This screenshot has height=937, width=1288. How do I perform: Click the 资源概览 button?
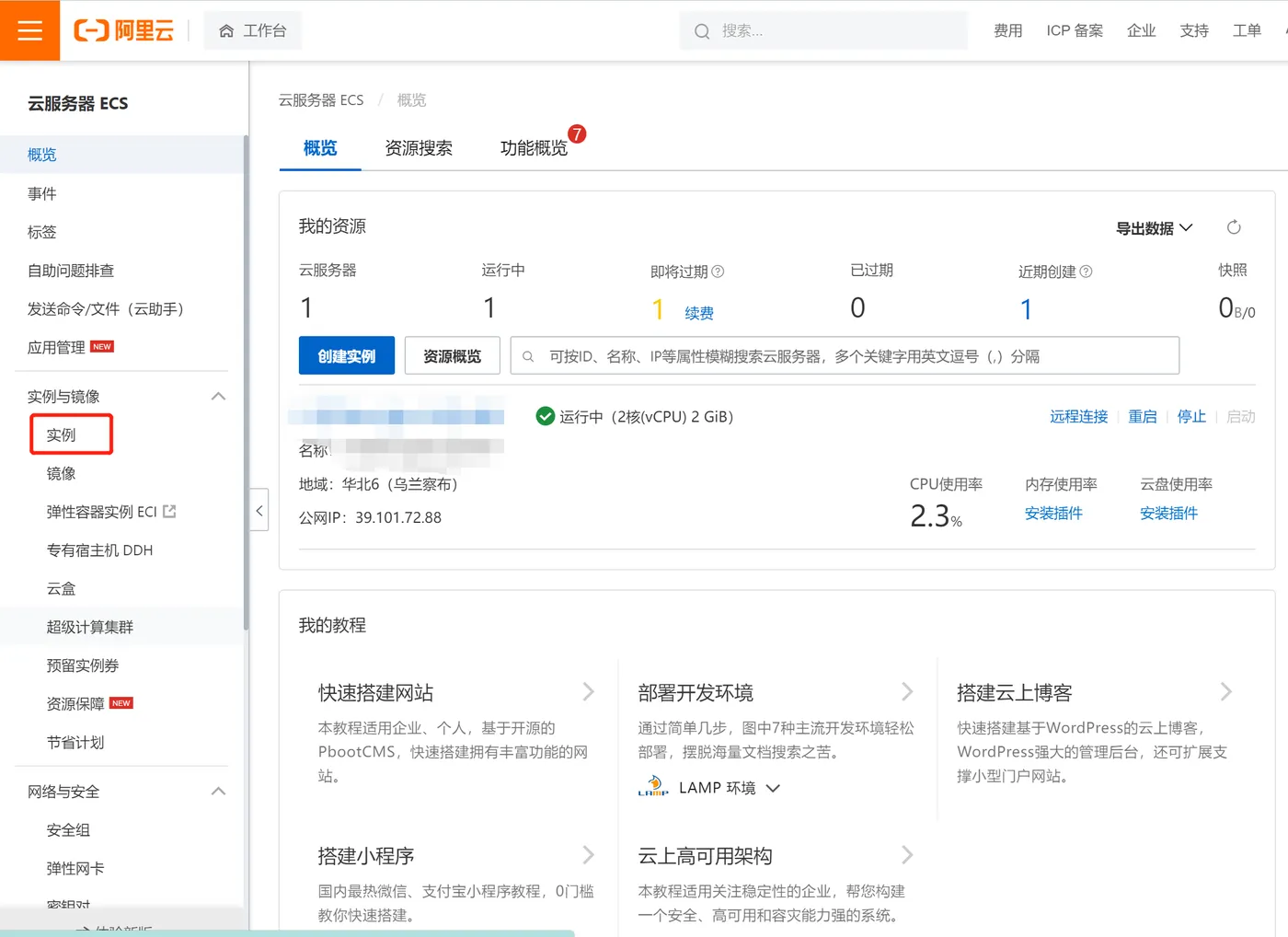coord(452,355)
